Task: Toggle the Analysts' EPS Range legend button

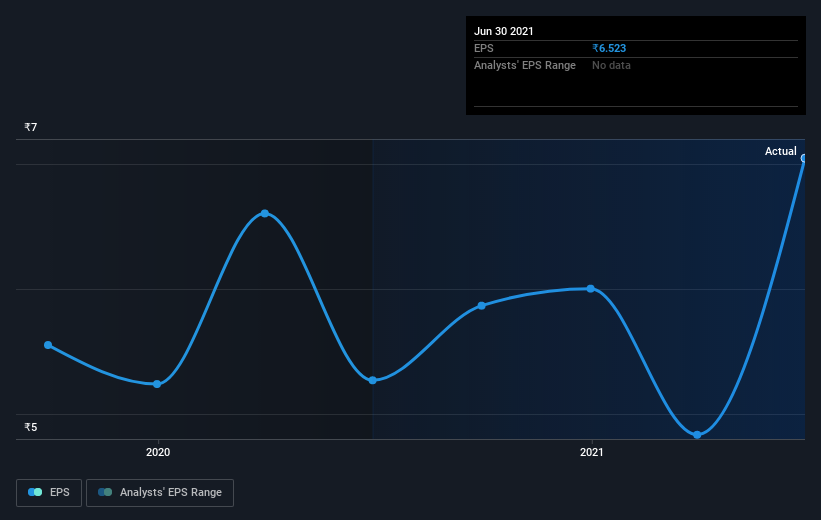Action: click(x=160, y=493)
